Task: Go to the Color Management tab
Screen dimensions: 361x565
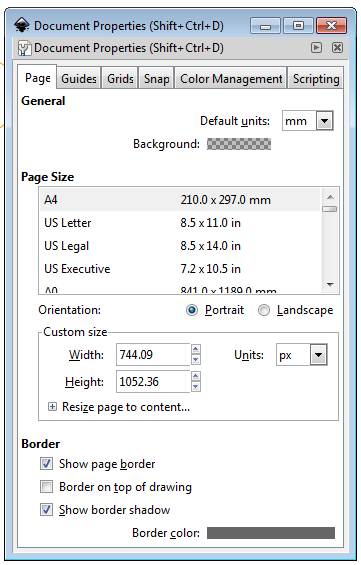Action: pyautogui.click(x=231, y=78)
